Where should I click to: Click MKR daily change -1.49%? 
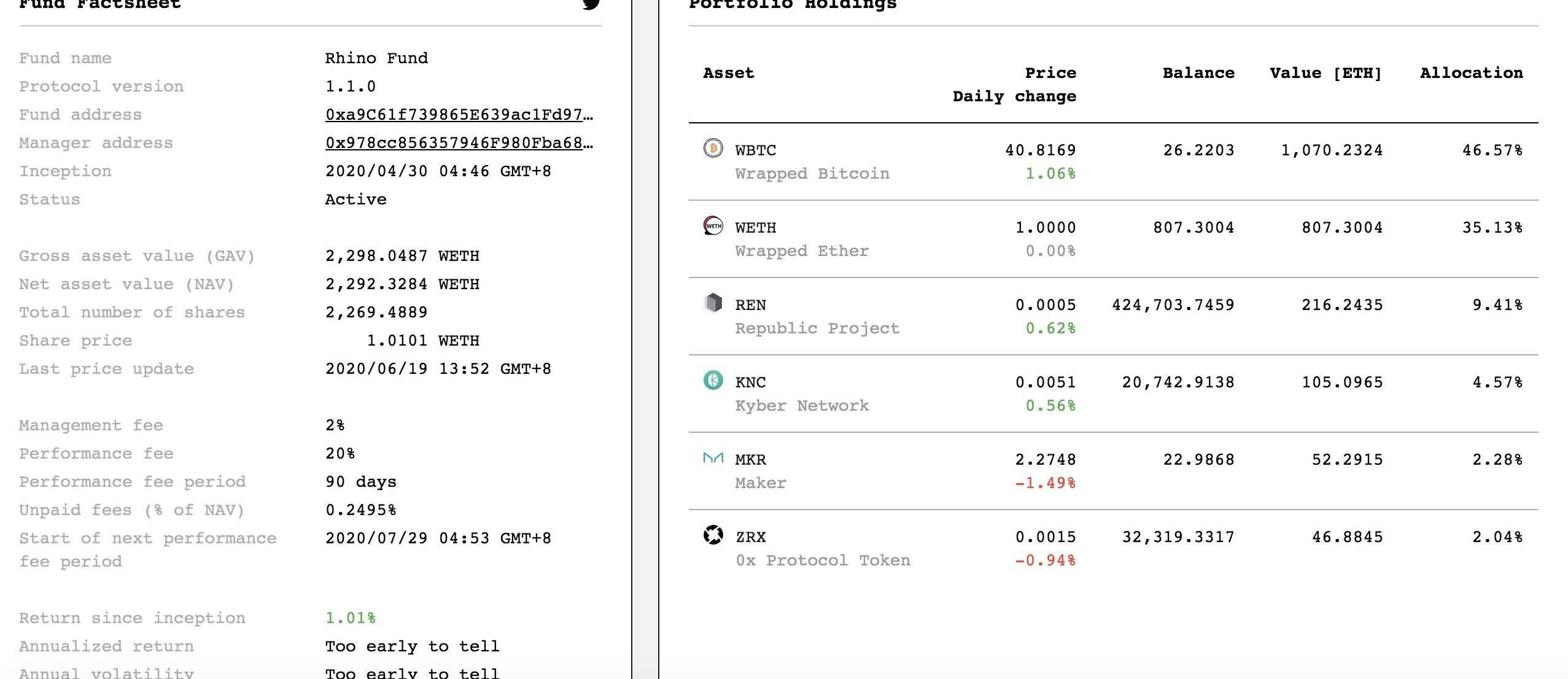click(x=1044, y=483)
